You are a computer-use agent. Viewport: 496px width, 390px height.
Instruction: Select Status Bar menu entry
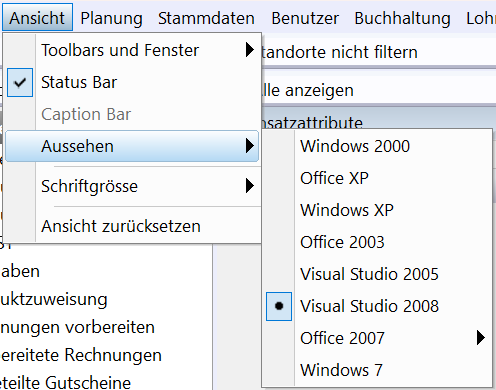point(132,82)
